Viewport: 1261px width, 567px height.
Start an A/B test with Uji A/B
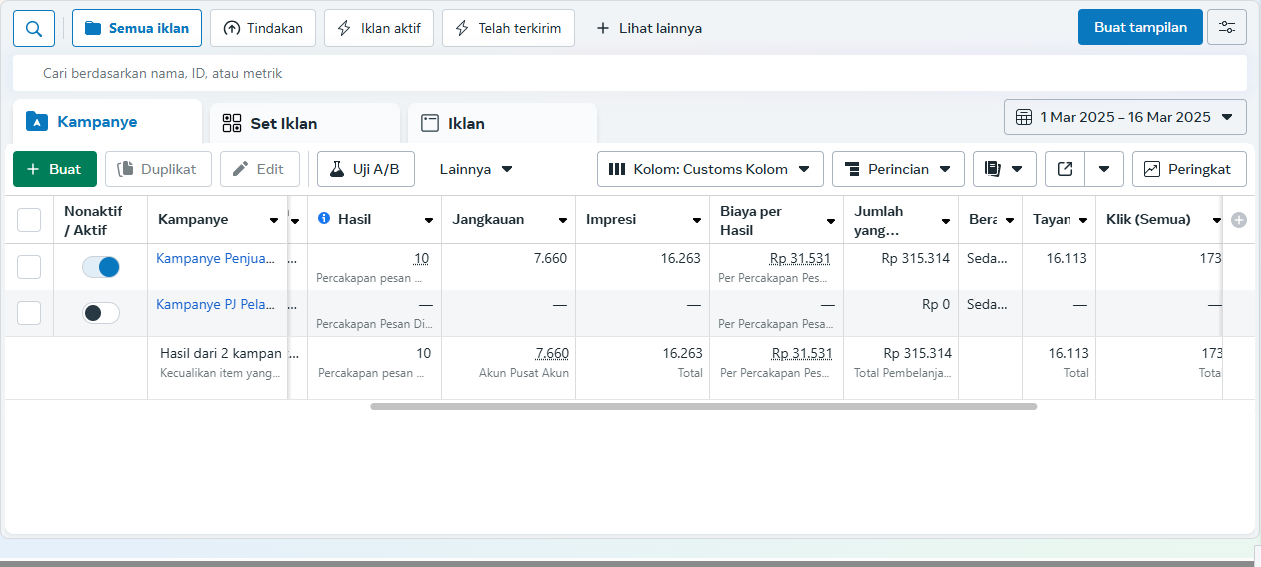pos(365,169)
